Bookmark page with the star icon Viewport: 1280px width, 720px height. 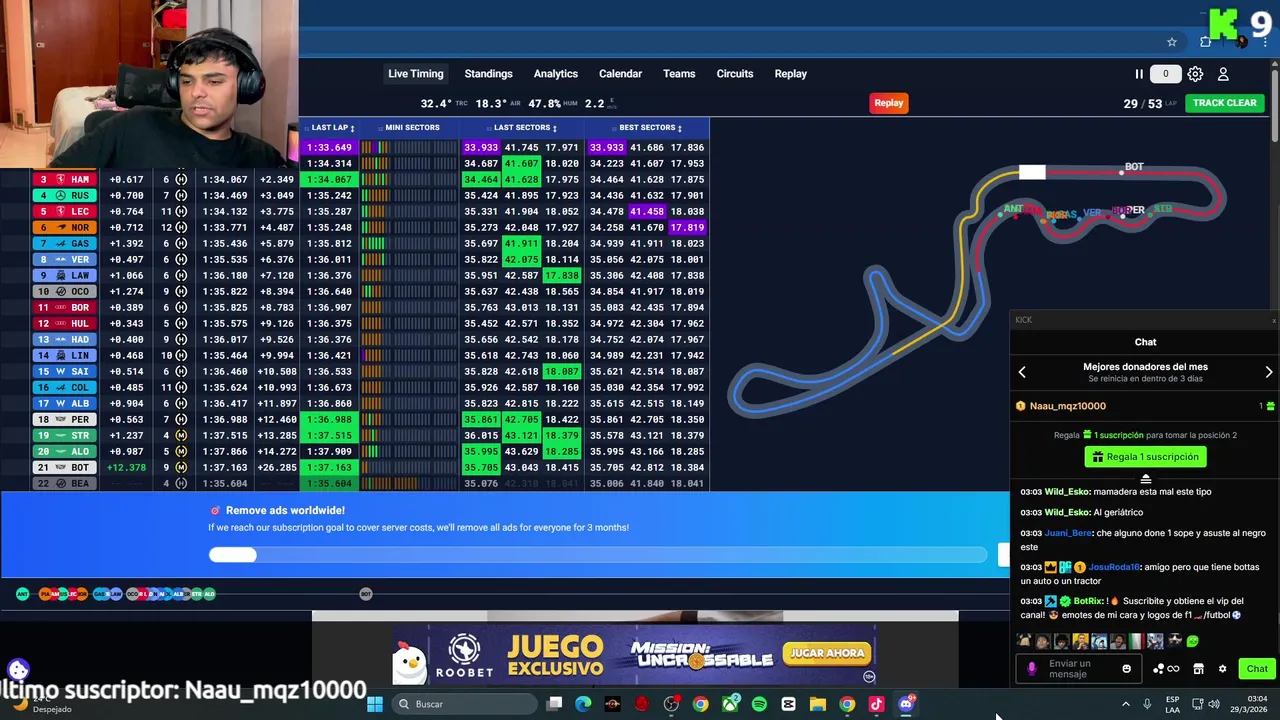(x=1172, y=42)
